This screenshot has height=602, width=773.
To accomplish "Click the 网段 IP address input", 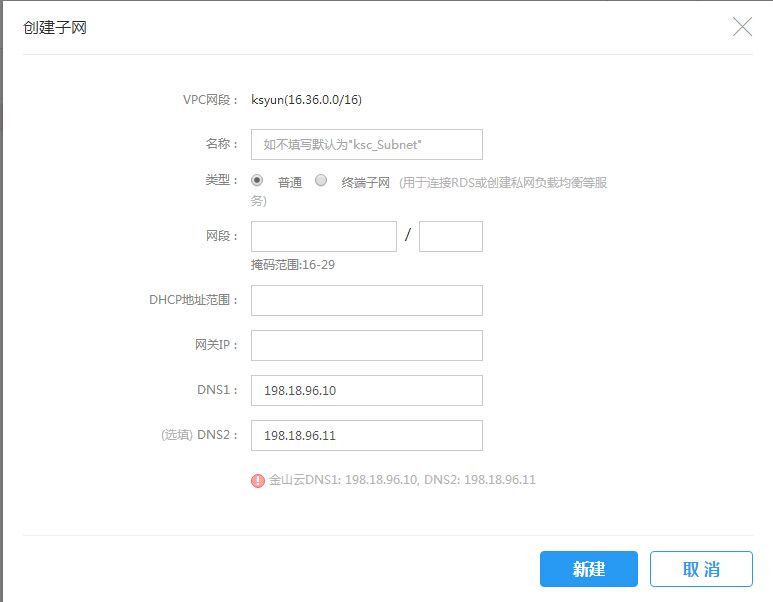I will tap(324, 236).
